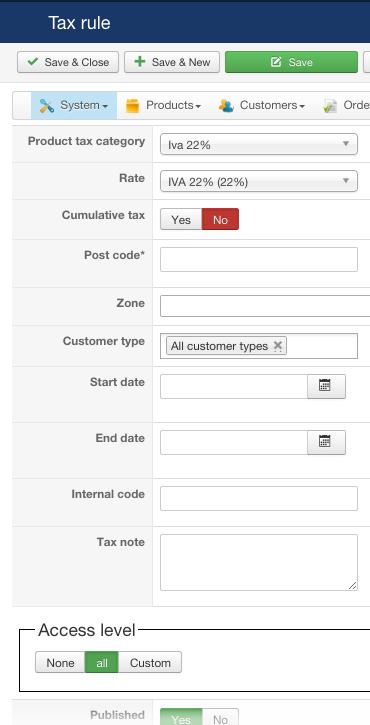This screenshot has height=725, width=370.
Task: Open the Start date calendar picker
Action: pos(326,386)
